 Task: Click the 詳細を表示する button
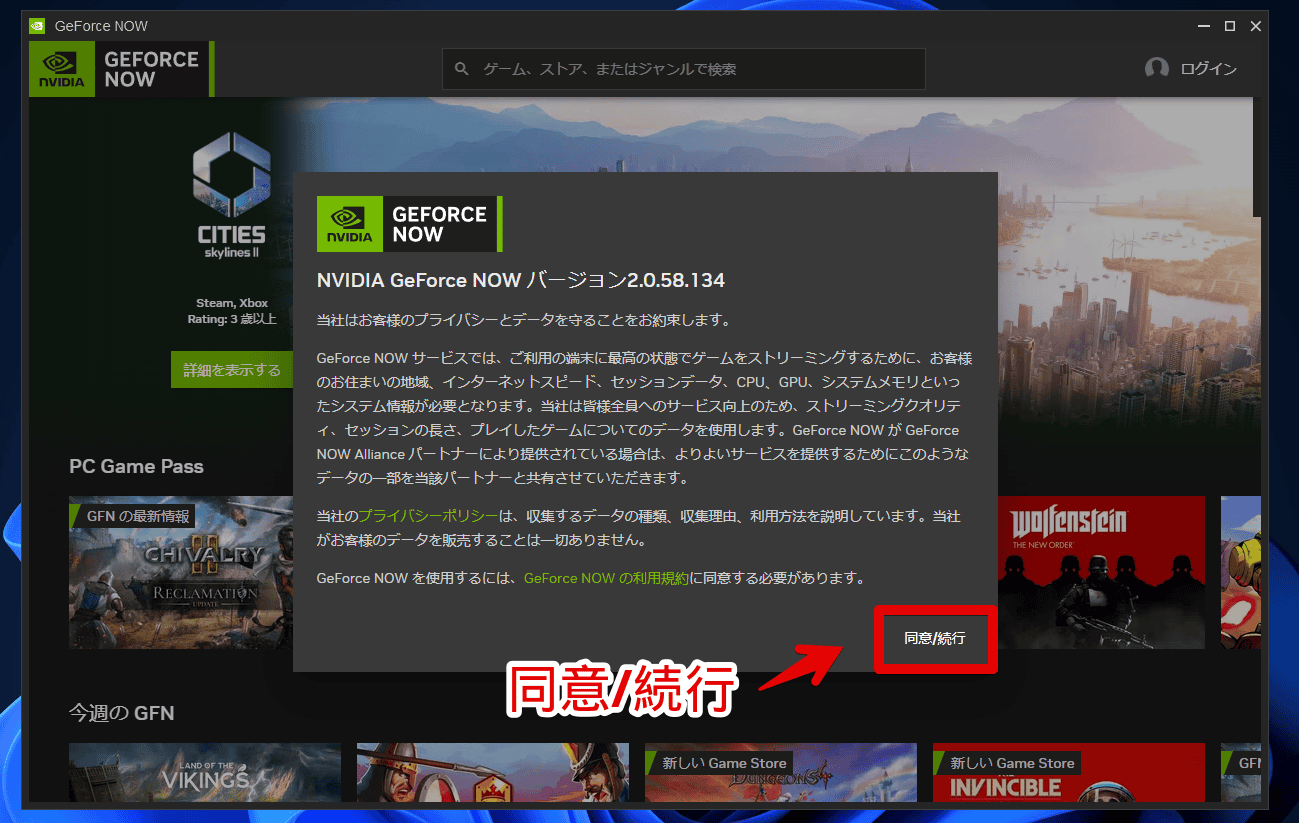pos(232,370)
